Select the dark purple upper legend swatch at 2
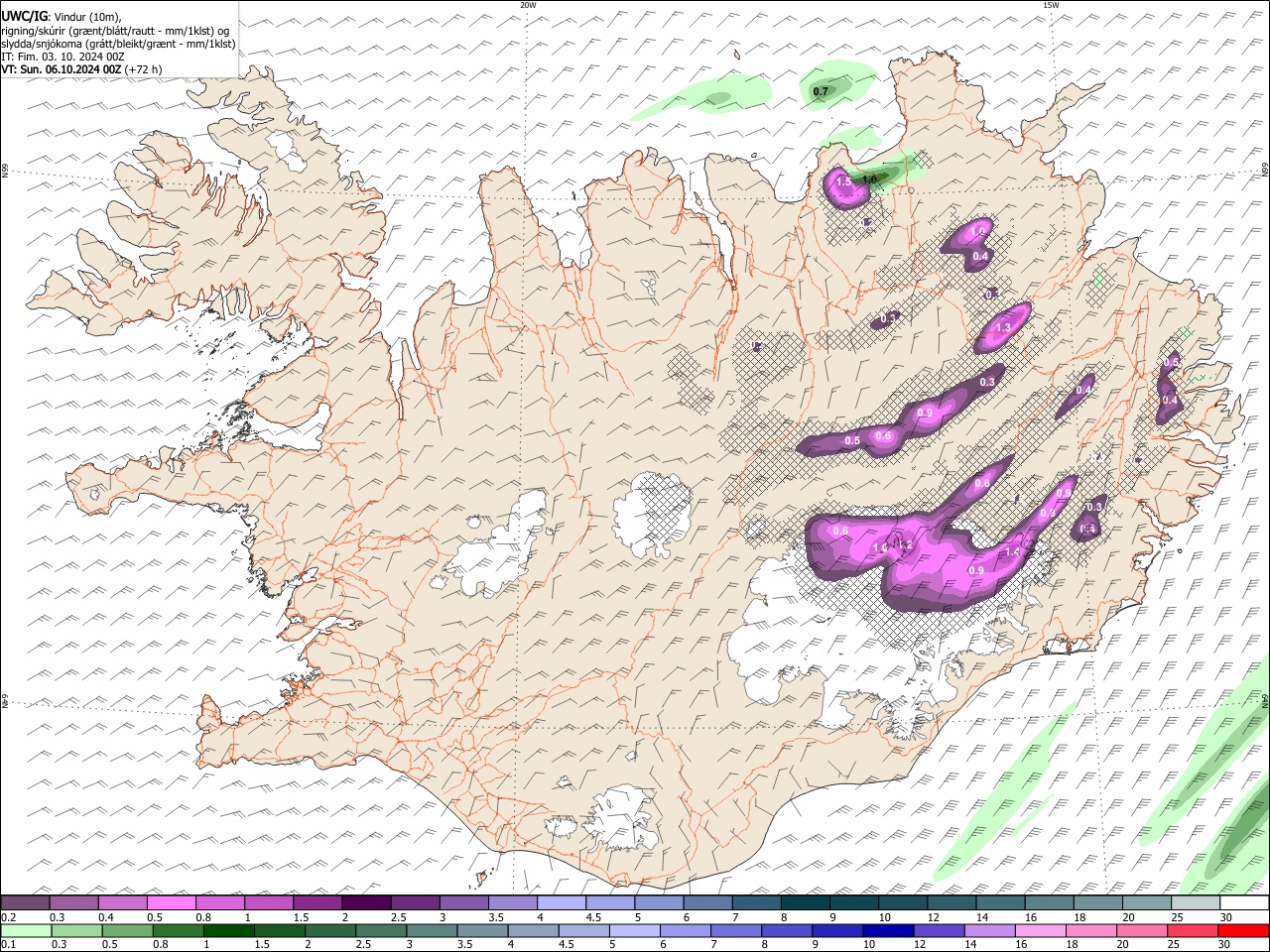The width and height of the screenshot is (1270, 952). 366,902
